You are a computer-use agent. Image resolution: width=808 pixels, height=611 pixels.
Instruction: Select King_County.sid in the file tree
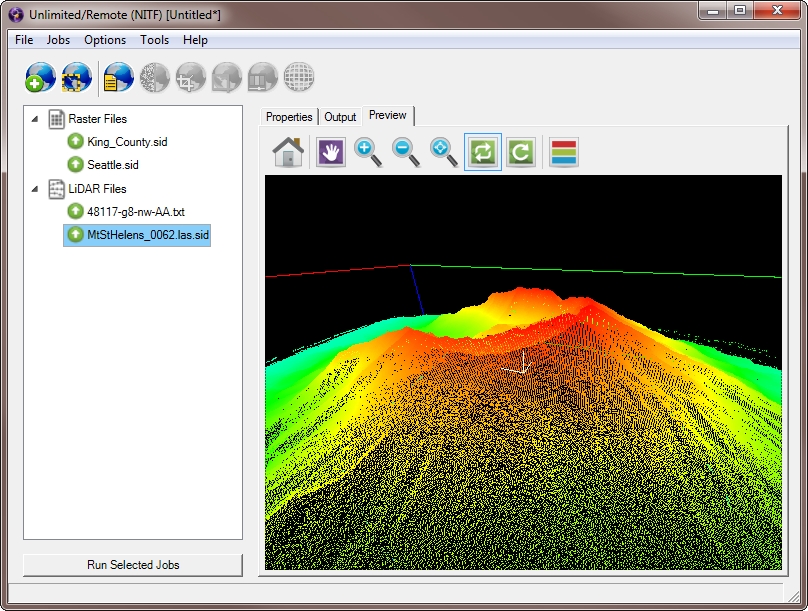127,142
